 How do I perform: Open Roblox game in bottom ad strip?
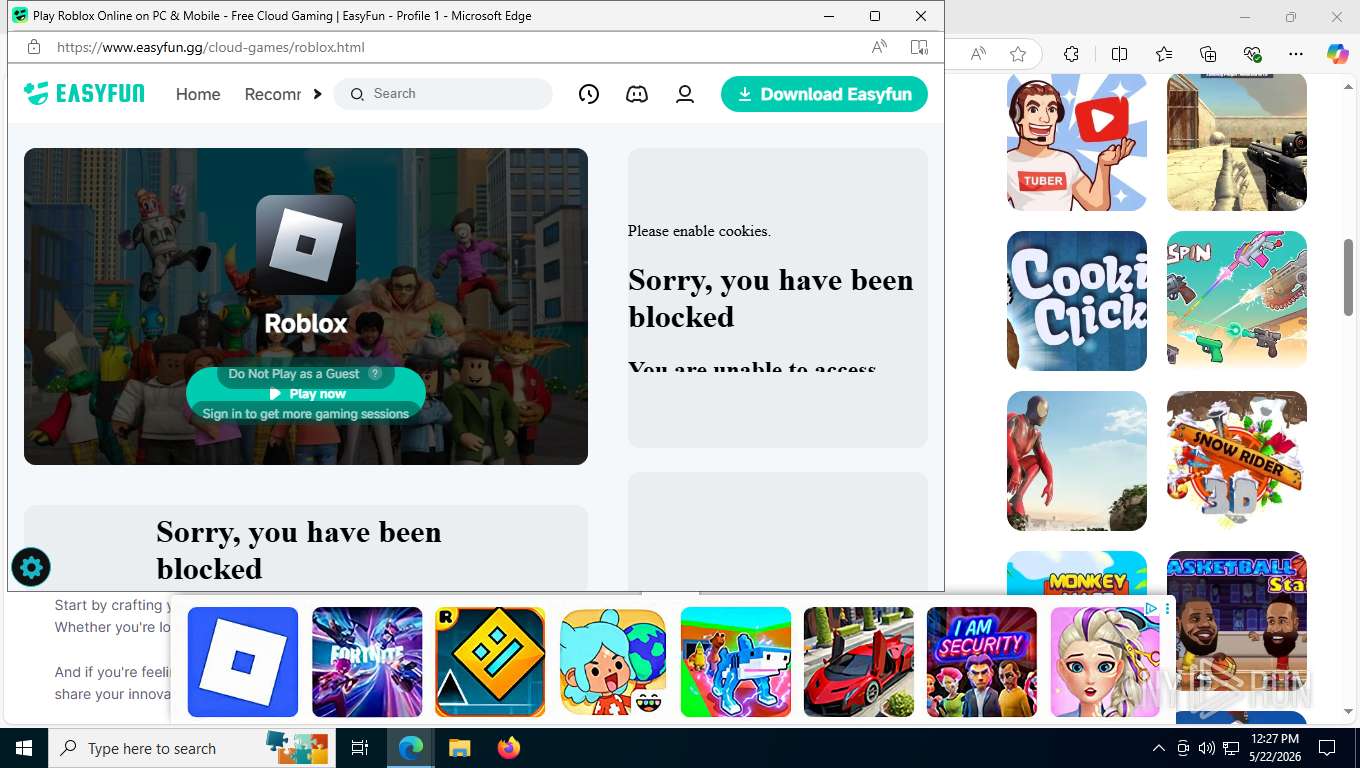pos(243,662)
